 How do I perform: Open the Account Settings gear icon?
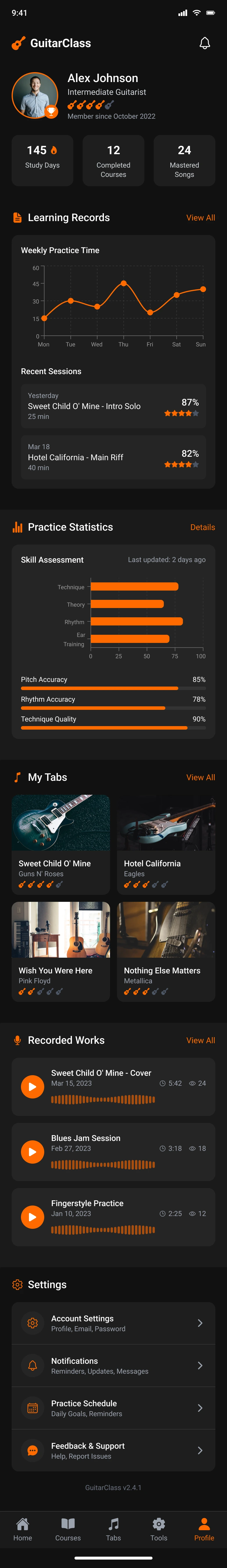(33, 1323)
